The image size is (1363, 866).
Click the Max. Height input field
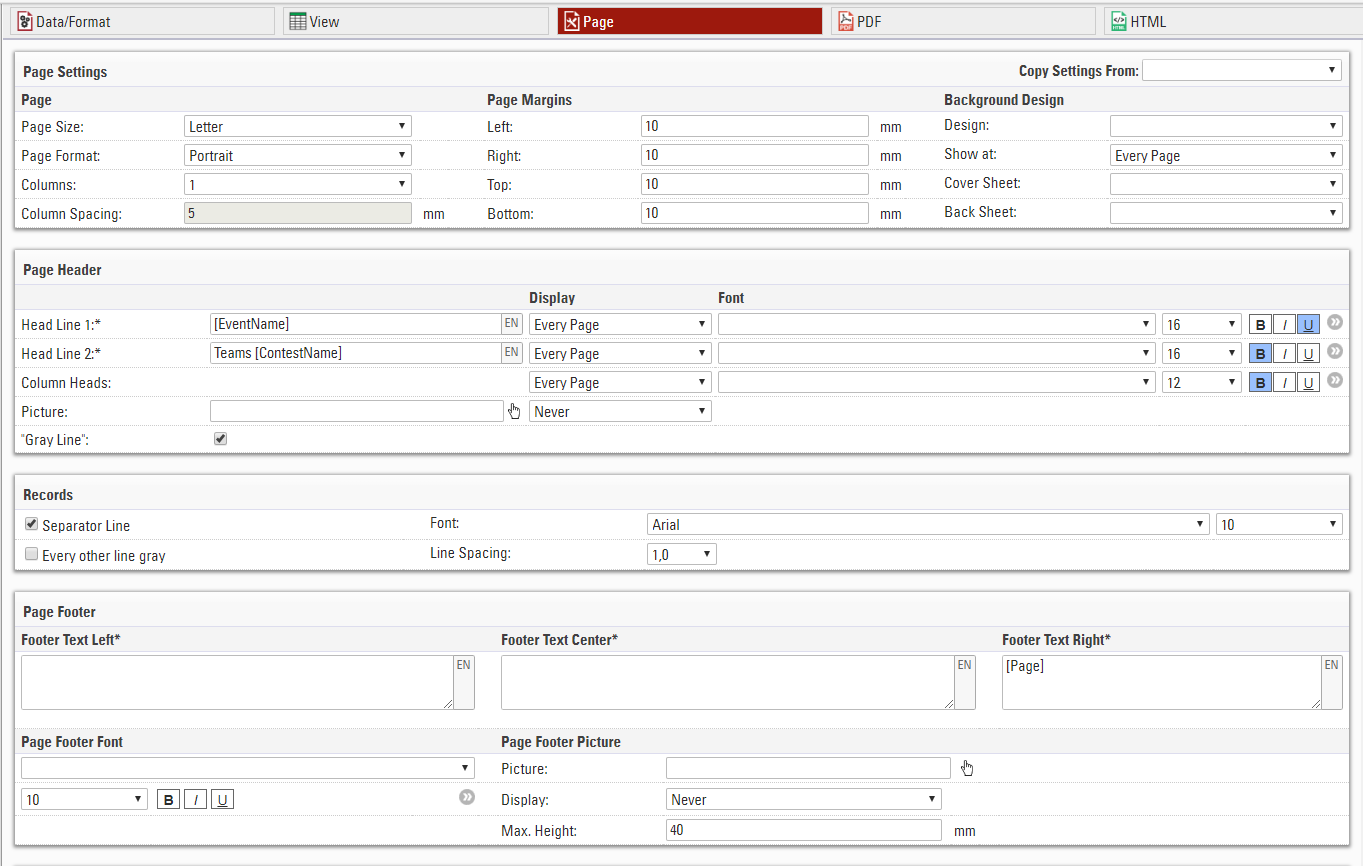(x=804, y=830)
